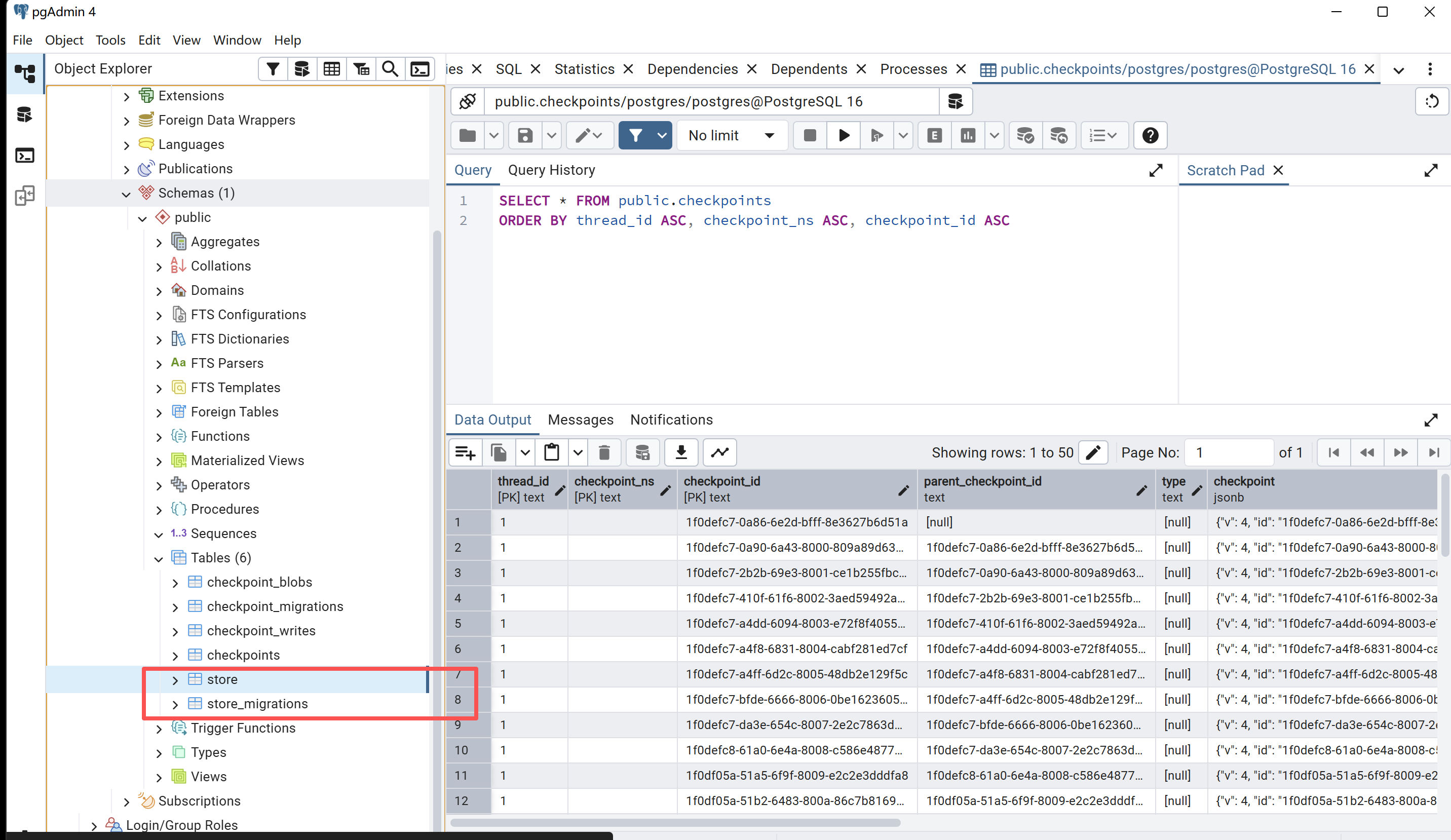Open the Tools menu
This screenshot has height=840, width=1451.
[110, 40]
